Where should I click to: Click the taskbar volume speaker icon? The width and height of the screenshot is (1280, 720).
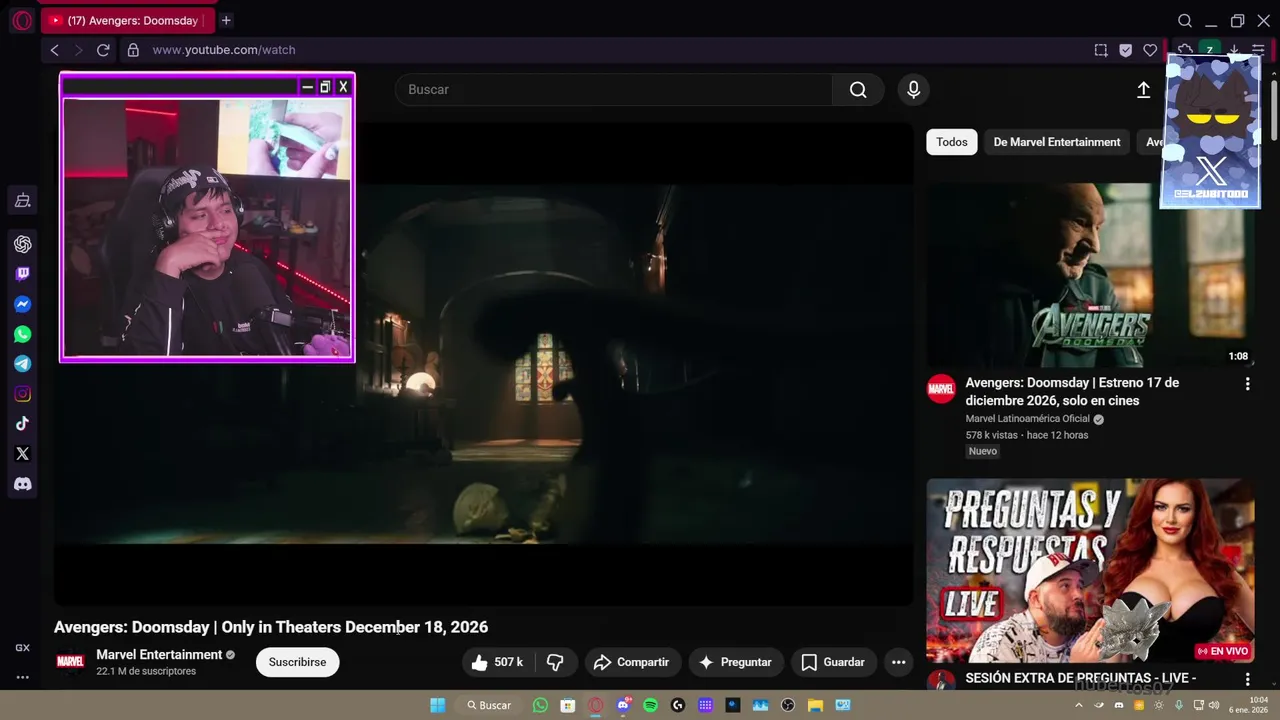pos(1214,706)
